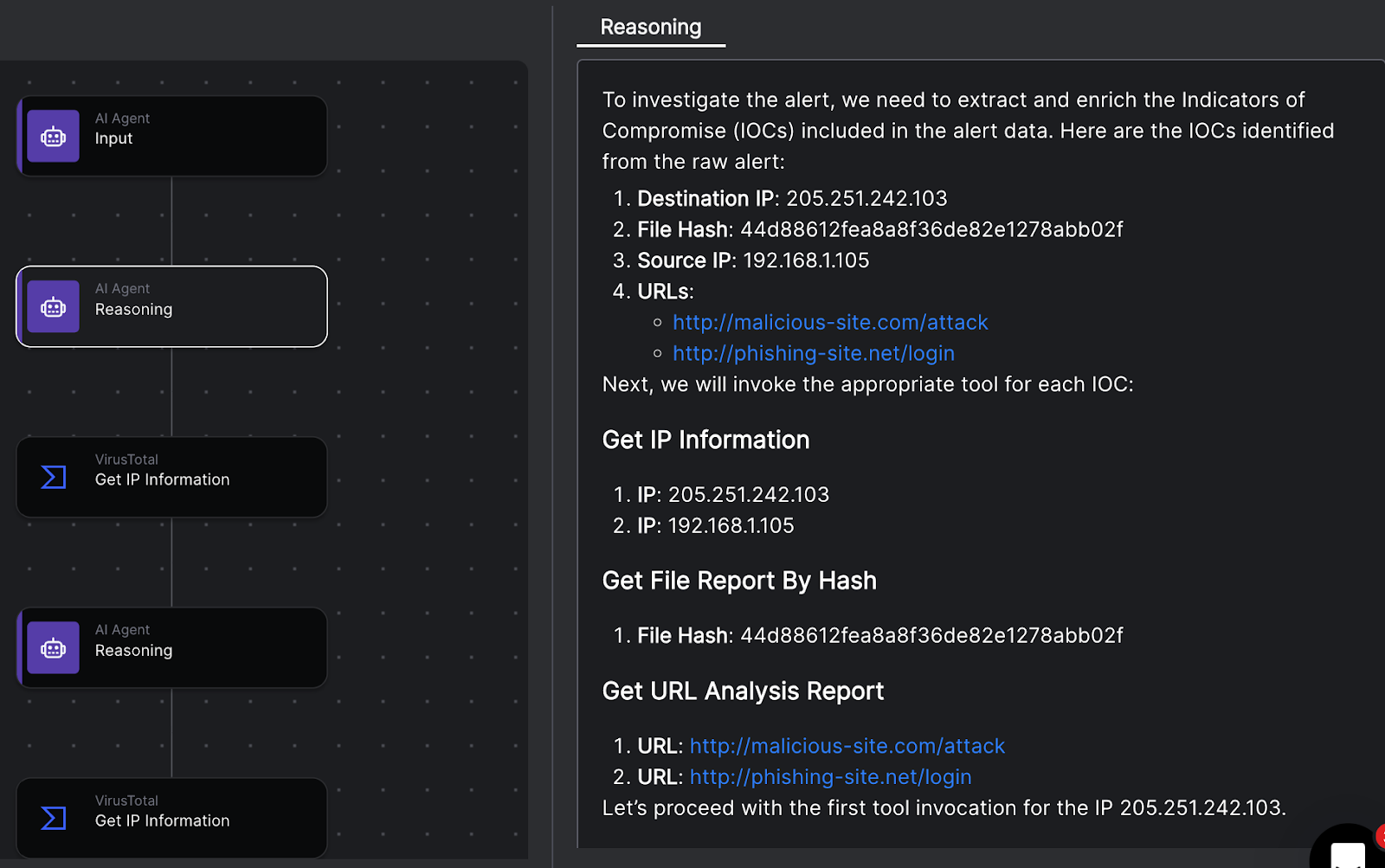
Task: Open the phishing-site.net/login link in the URLs bullet list
Action: coord(813,354)
